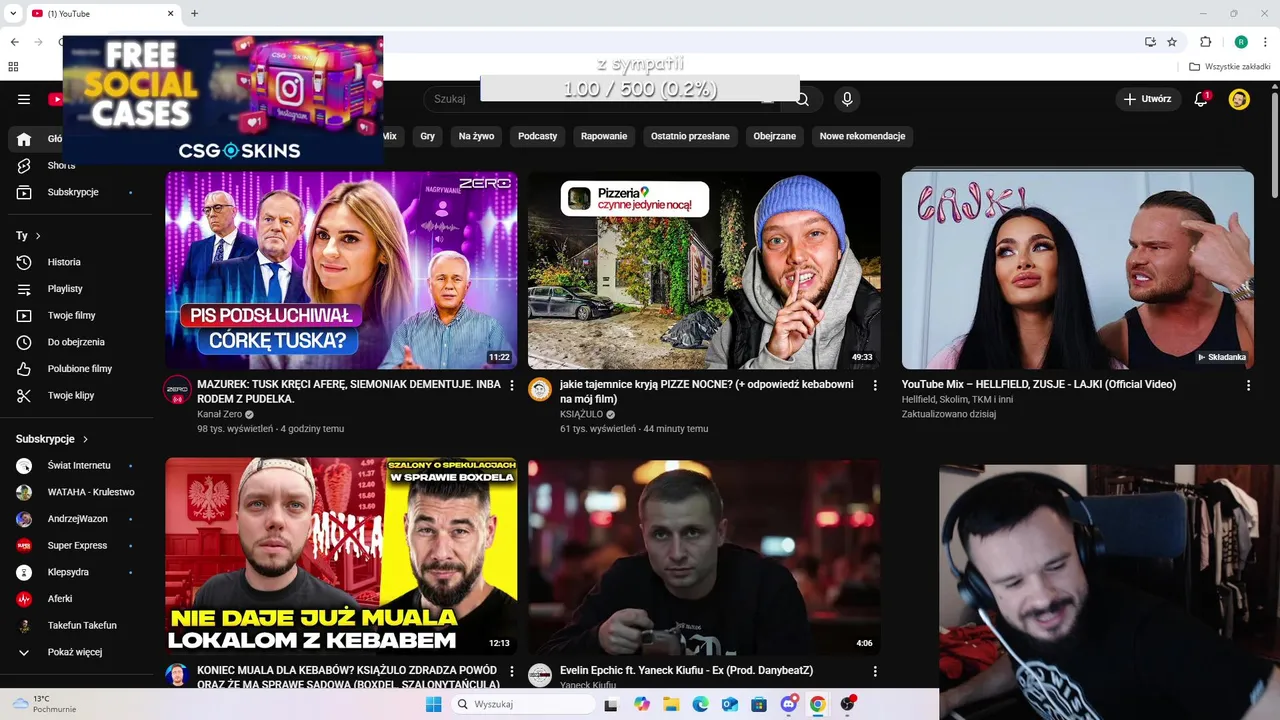This screenshot has height=720, width=1280.
Task: Open Chrome profile R avatar
Action: pos(1241,42)
